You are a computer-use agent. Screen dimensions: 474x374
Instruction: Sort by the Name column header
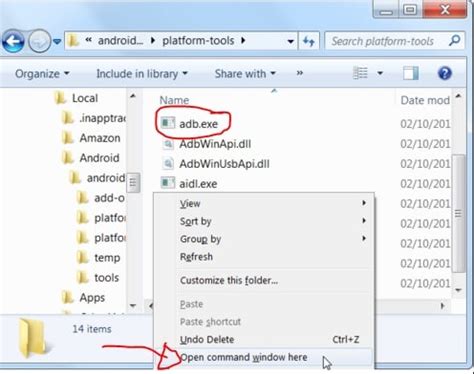pyautogui.click(x=174, y=100)
